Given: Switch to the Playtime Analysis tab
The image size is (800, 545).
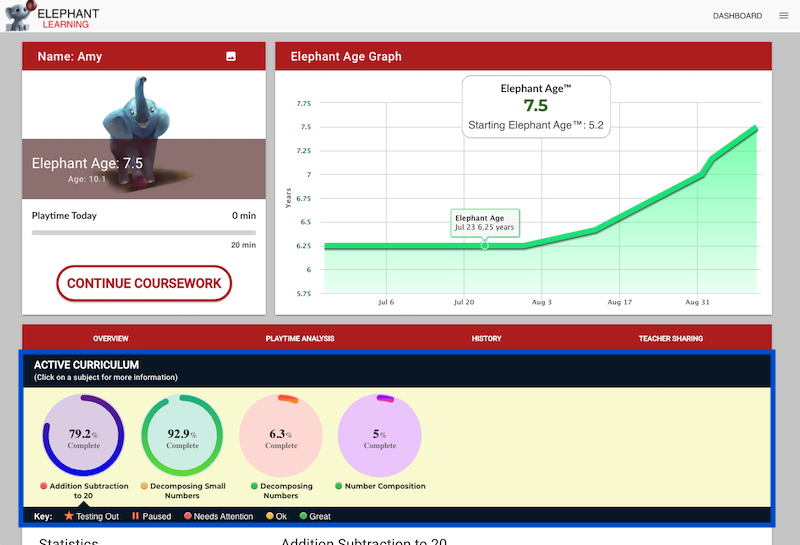Looking at the screenshot, I should coord(300,338).
